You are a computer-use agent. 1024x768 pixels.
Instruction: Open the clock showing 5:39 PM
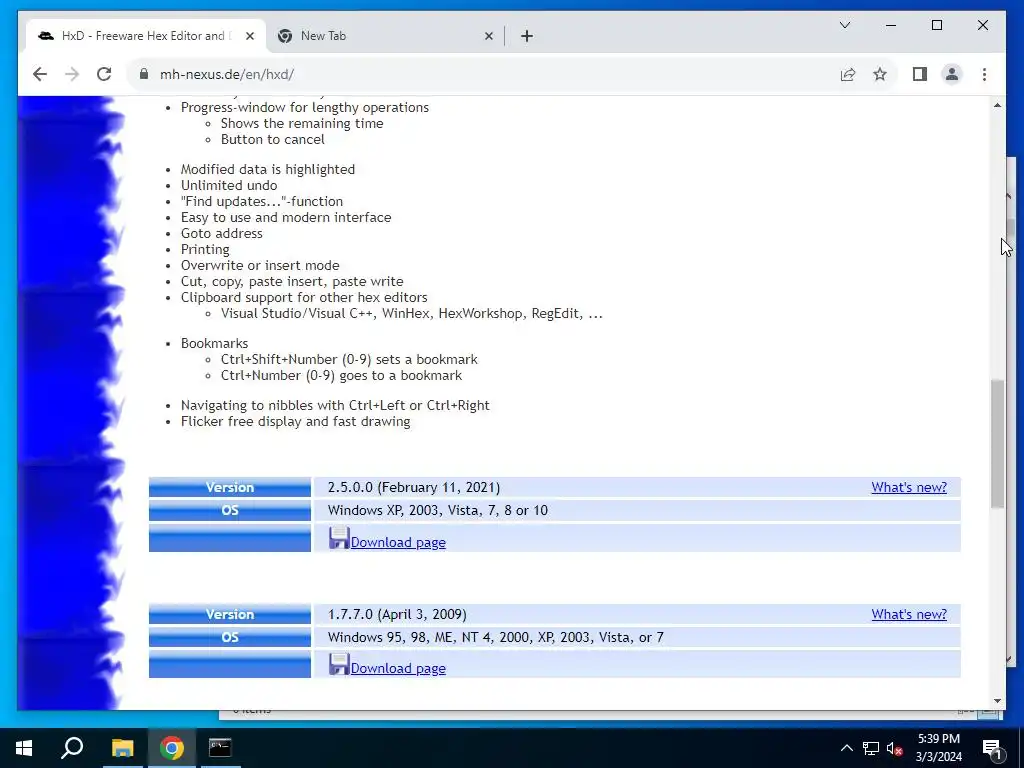[x=938, y=748]
